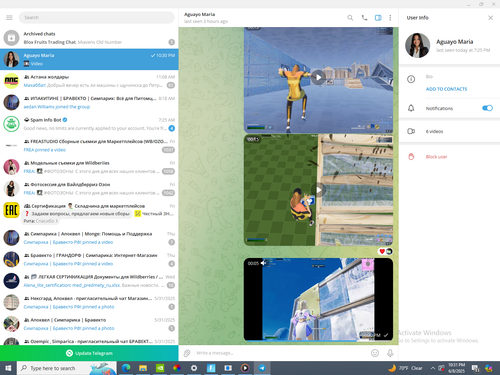Image resolution: width=500 pixels, height=375 pixels.
Task: Click ADD TO CONTACTS link
Action: pos(446,89)
